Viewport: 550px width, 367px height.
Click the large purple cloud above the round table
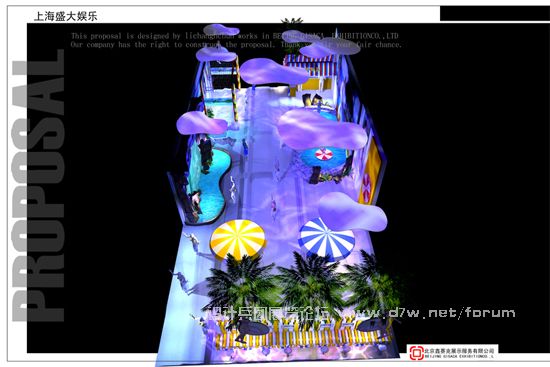click(321, 129)
